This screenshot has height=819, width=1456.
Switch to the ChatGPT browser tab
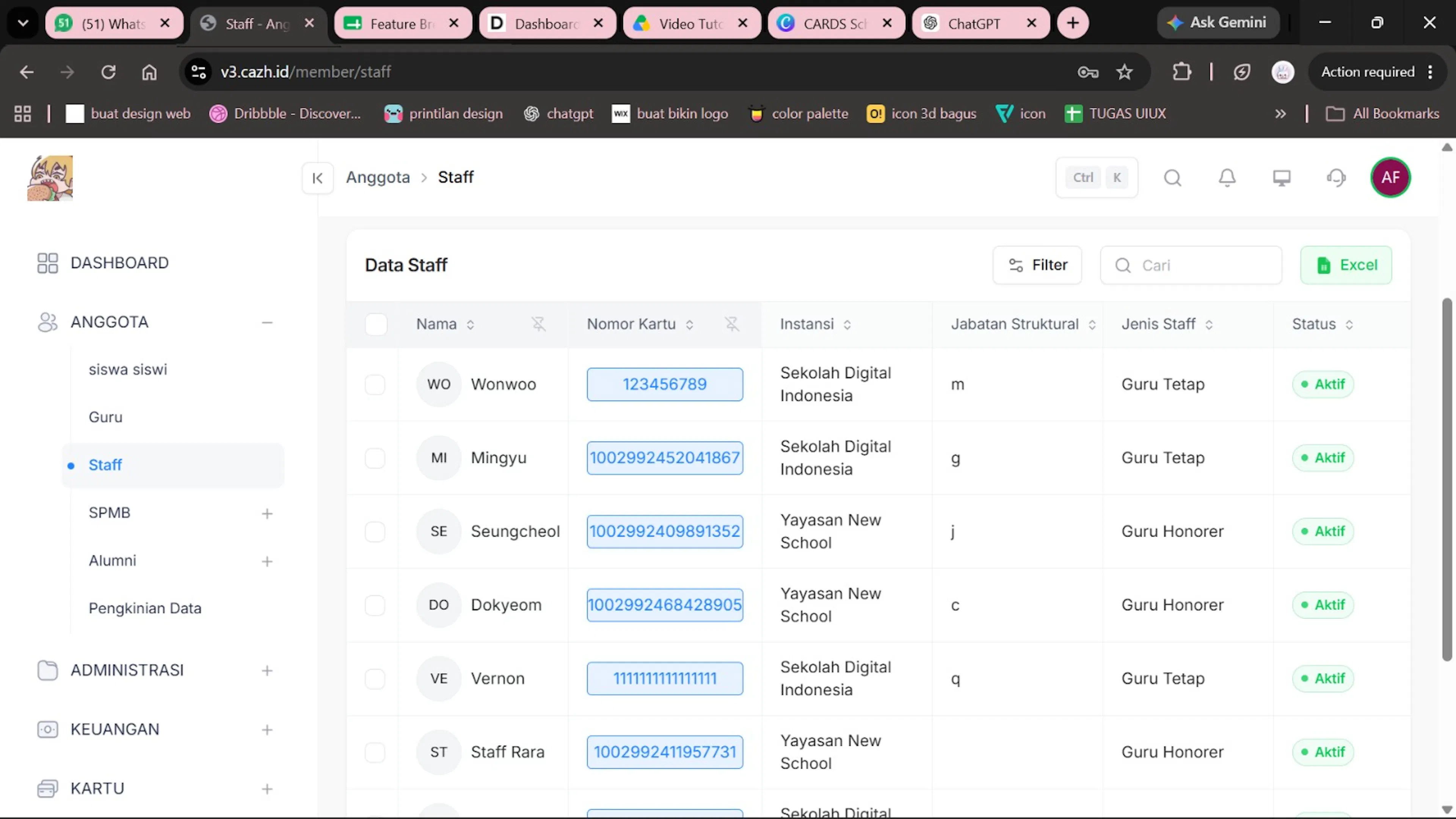(980, 23)
